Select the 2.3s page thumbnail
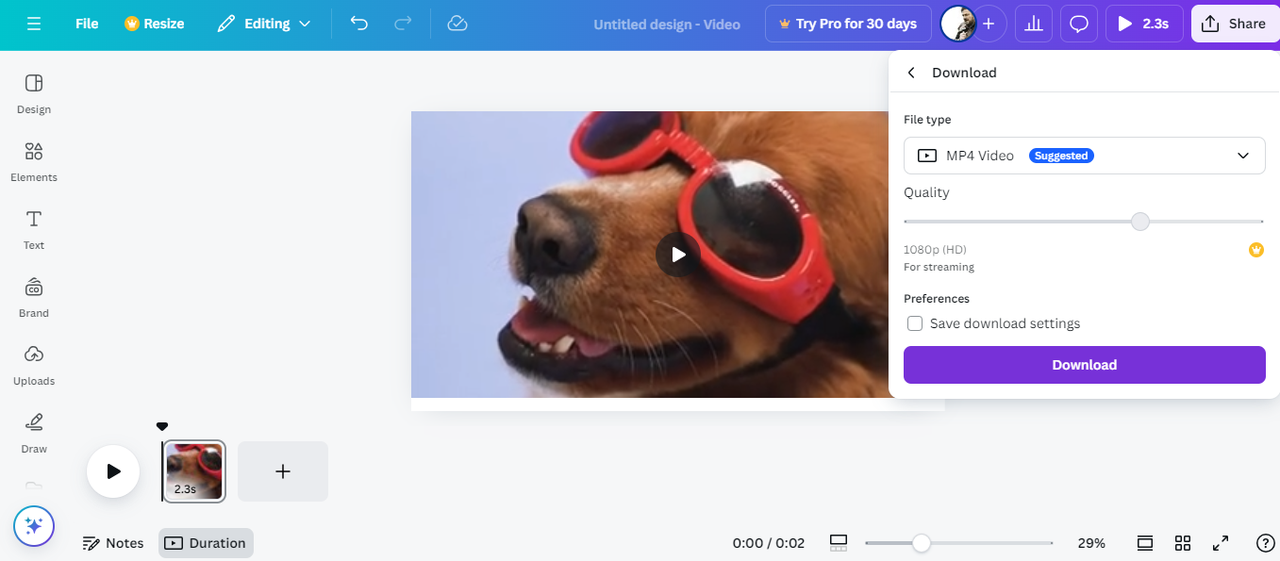Image resolution: width=1280 pixels, height=561 pixels. pyautogui.click(x=194, y=471)
